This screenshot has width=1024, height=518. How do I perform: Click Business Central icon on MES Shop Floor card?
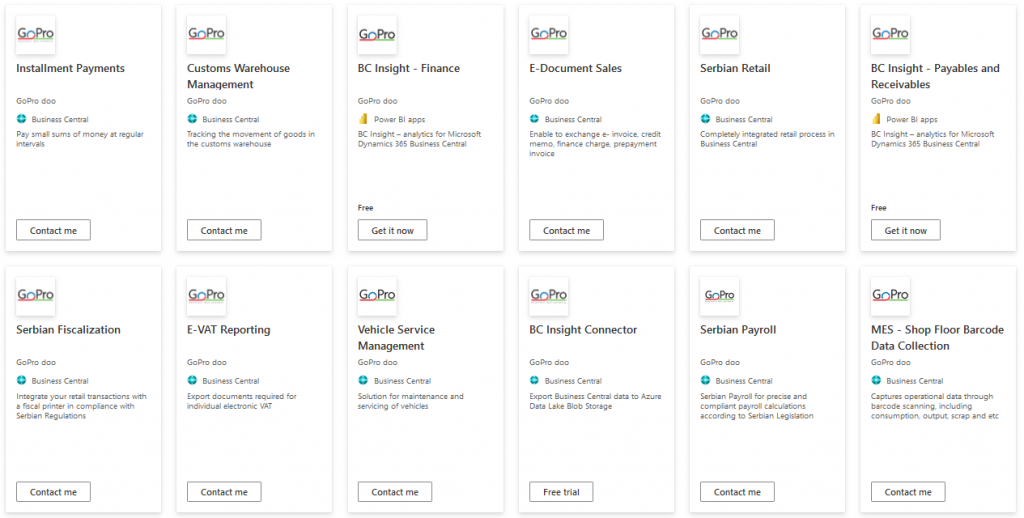876,381
